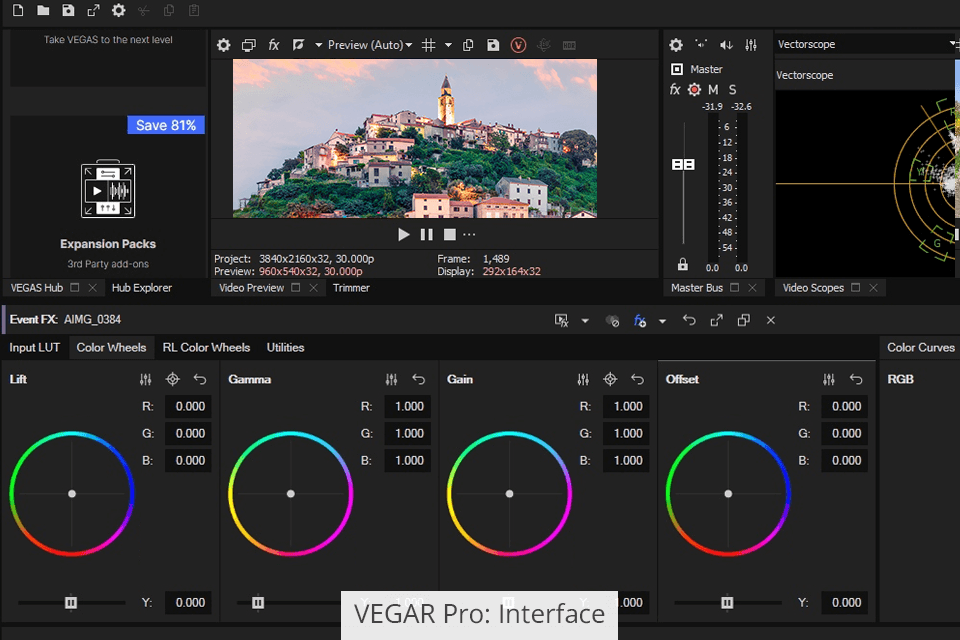Reset the Gamma color wheel
Screen dimensions: 960x640
click(419, 379)
